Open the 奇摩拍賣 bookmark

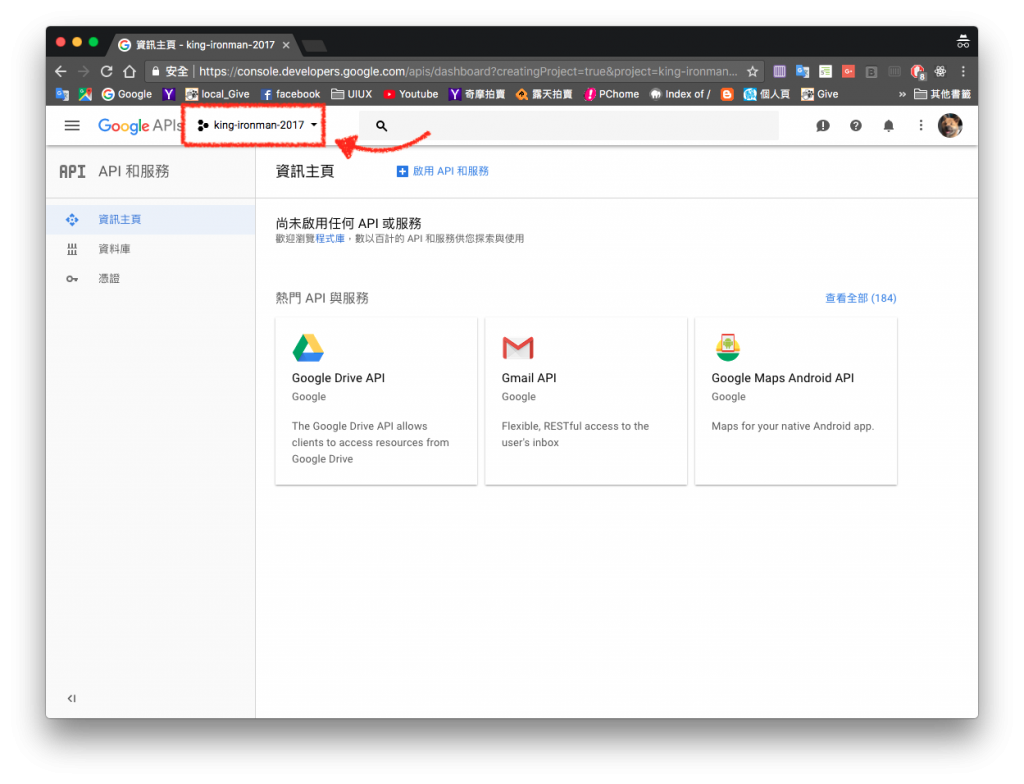click(x=477, y=94)
